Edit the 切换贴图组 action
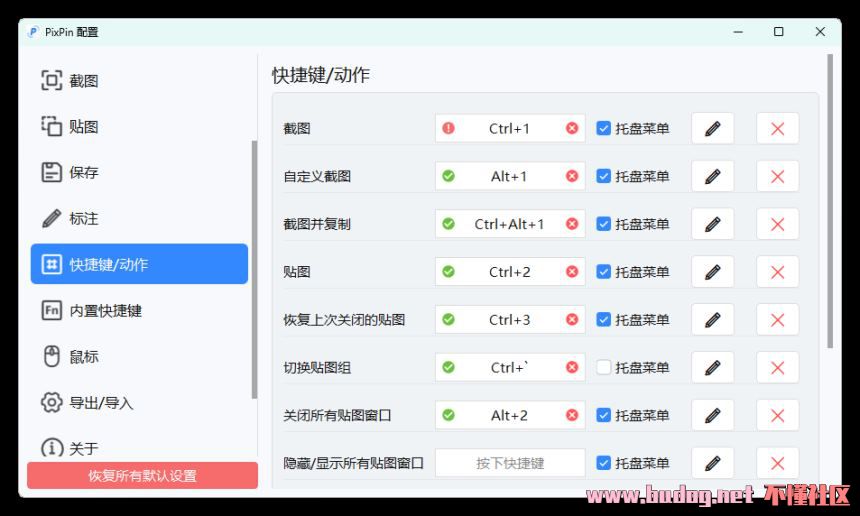Screen dimensions: 860x516 point(712,367)
